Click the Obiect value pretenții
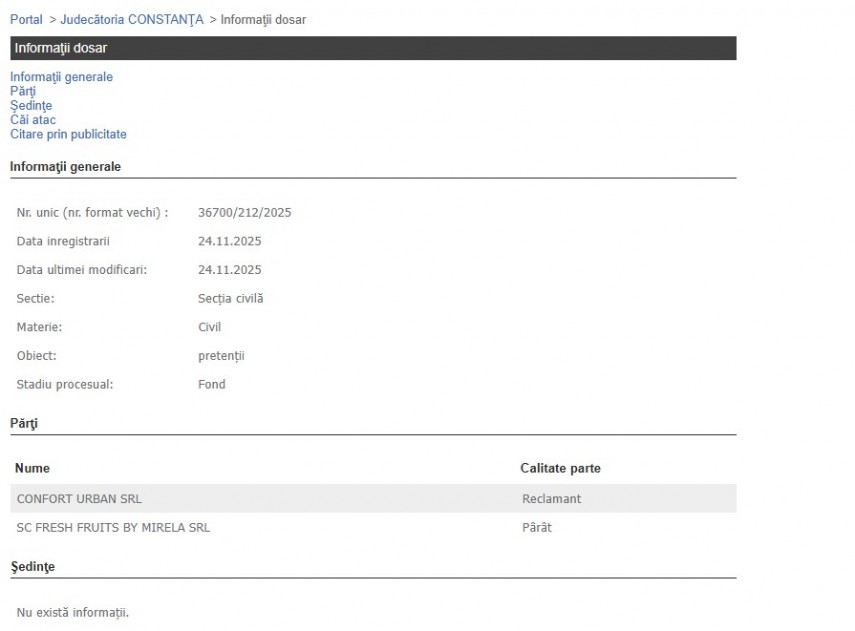 tap(221, 356)
